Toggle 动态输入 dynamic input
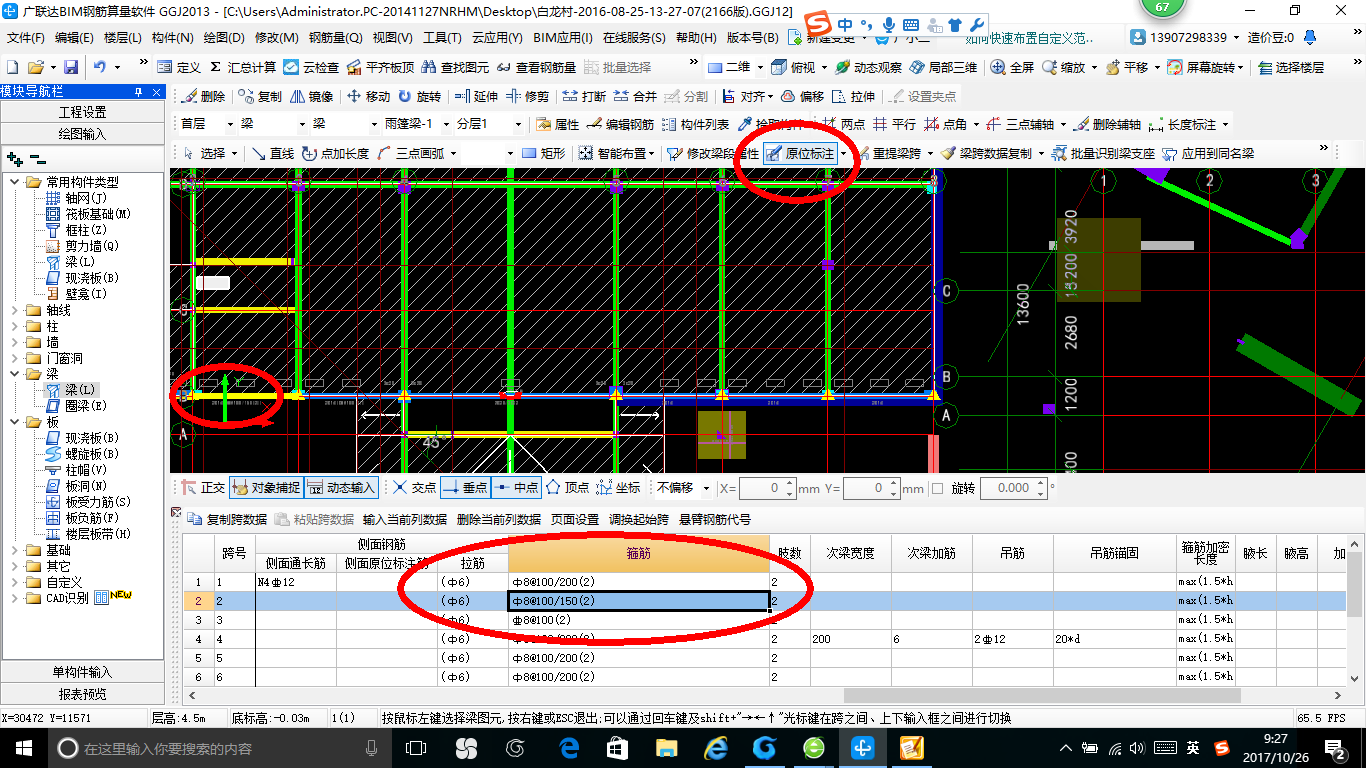 point(340,488)
